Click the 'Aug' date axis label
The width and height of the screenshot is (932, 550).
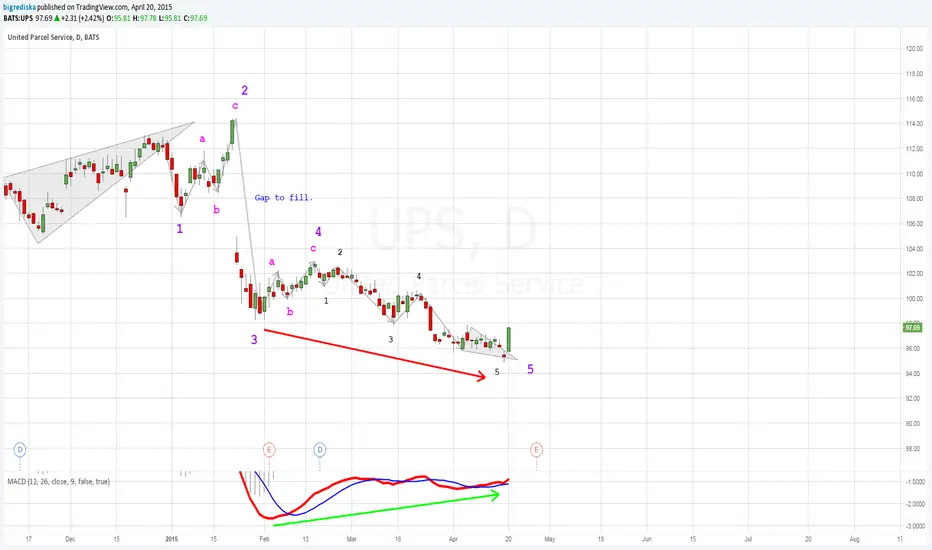pyautogui.click(x=854, y=539)
